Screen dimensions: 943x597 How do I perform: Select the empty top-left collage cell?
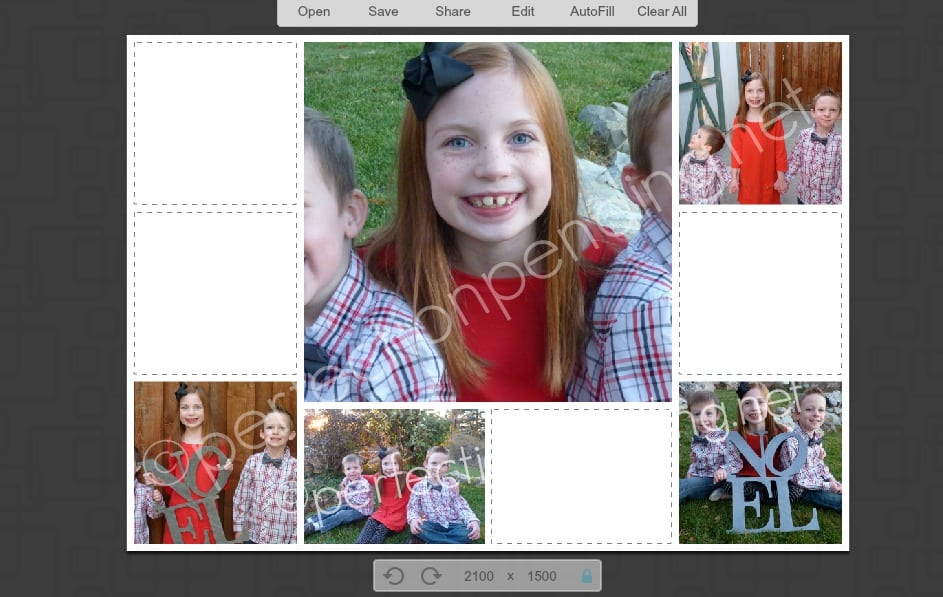[215, 123]
